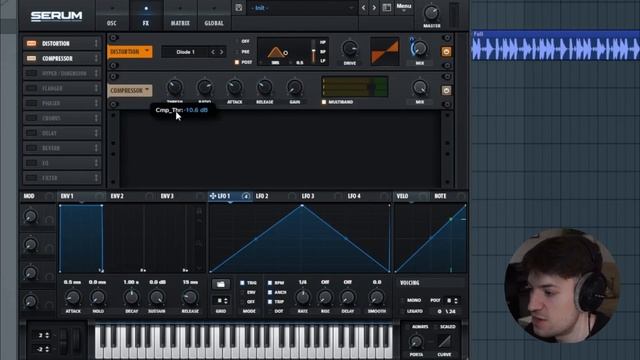Toggle the LFO BPM sync box

270,282
